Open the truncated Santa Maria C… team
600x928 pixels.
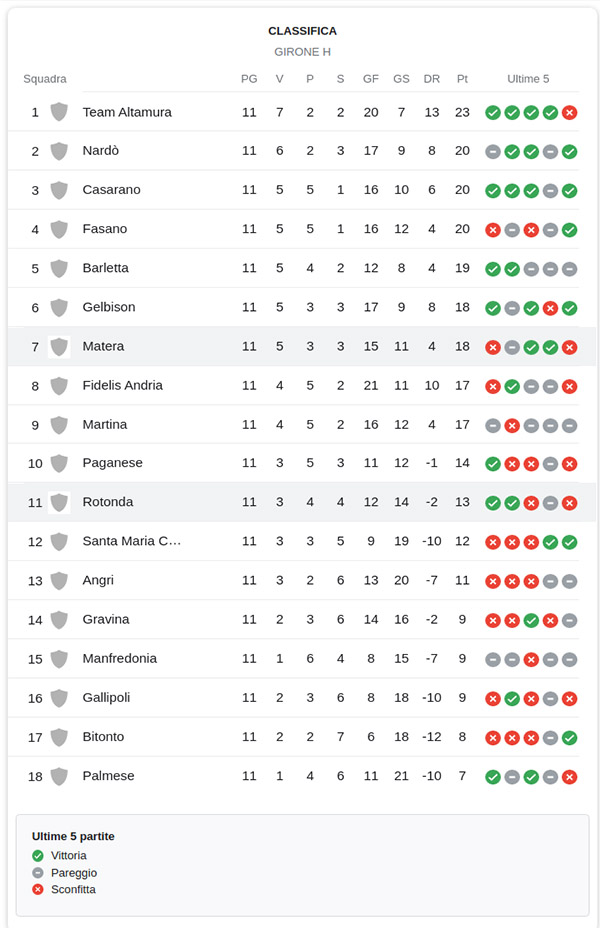[x=131, y=541]
